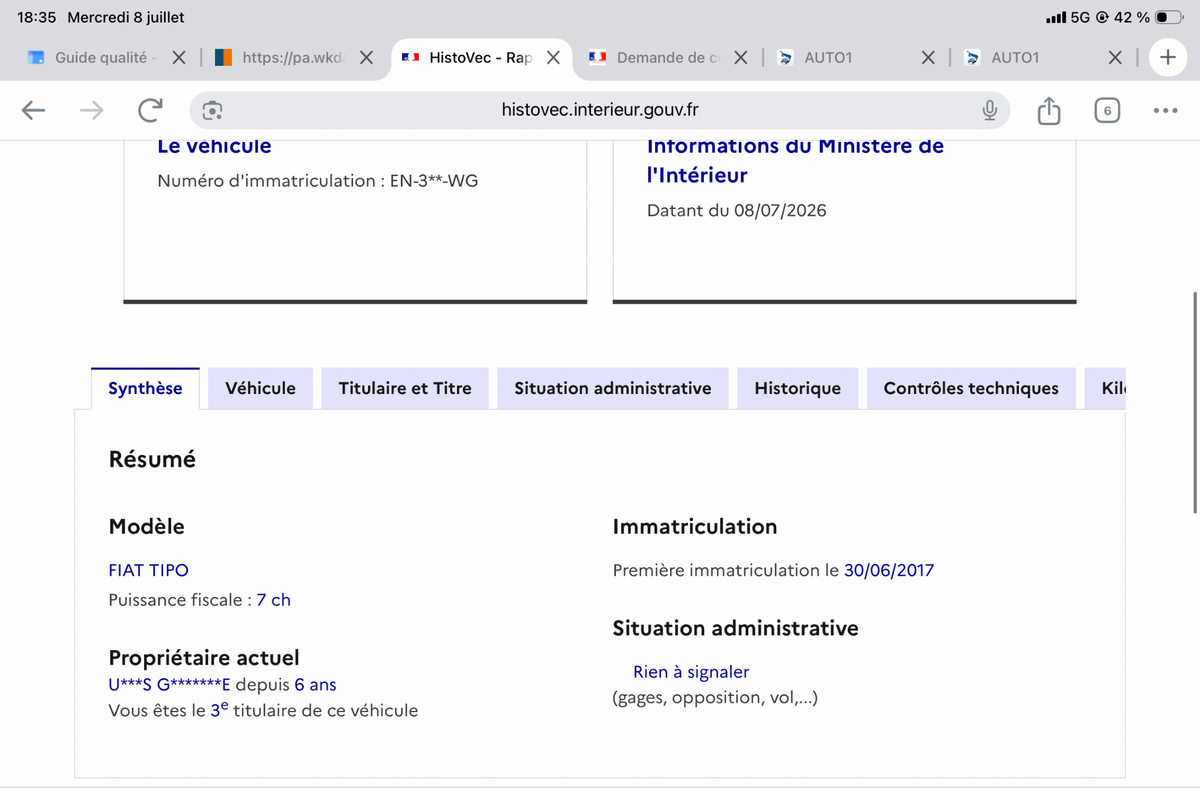Show all open tabs counter
Image resolution: width=1200 pixels, height=788 pixels.
coord(1107,110)
